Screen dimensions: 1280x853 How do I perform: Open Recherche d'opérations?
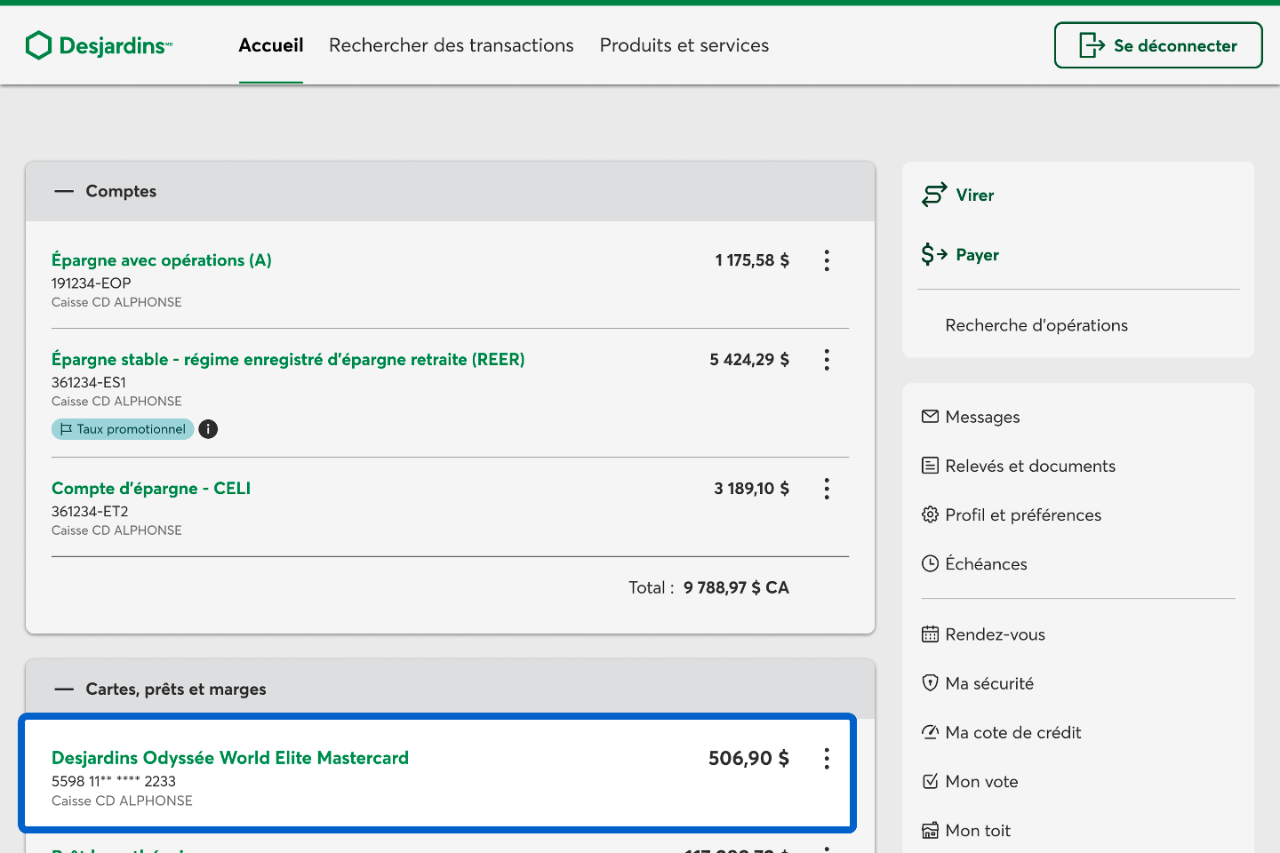[1036, 325]
